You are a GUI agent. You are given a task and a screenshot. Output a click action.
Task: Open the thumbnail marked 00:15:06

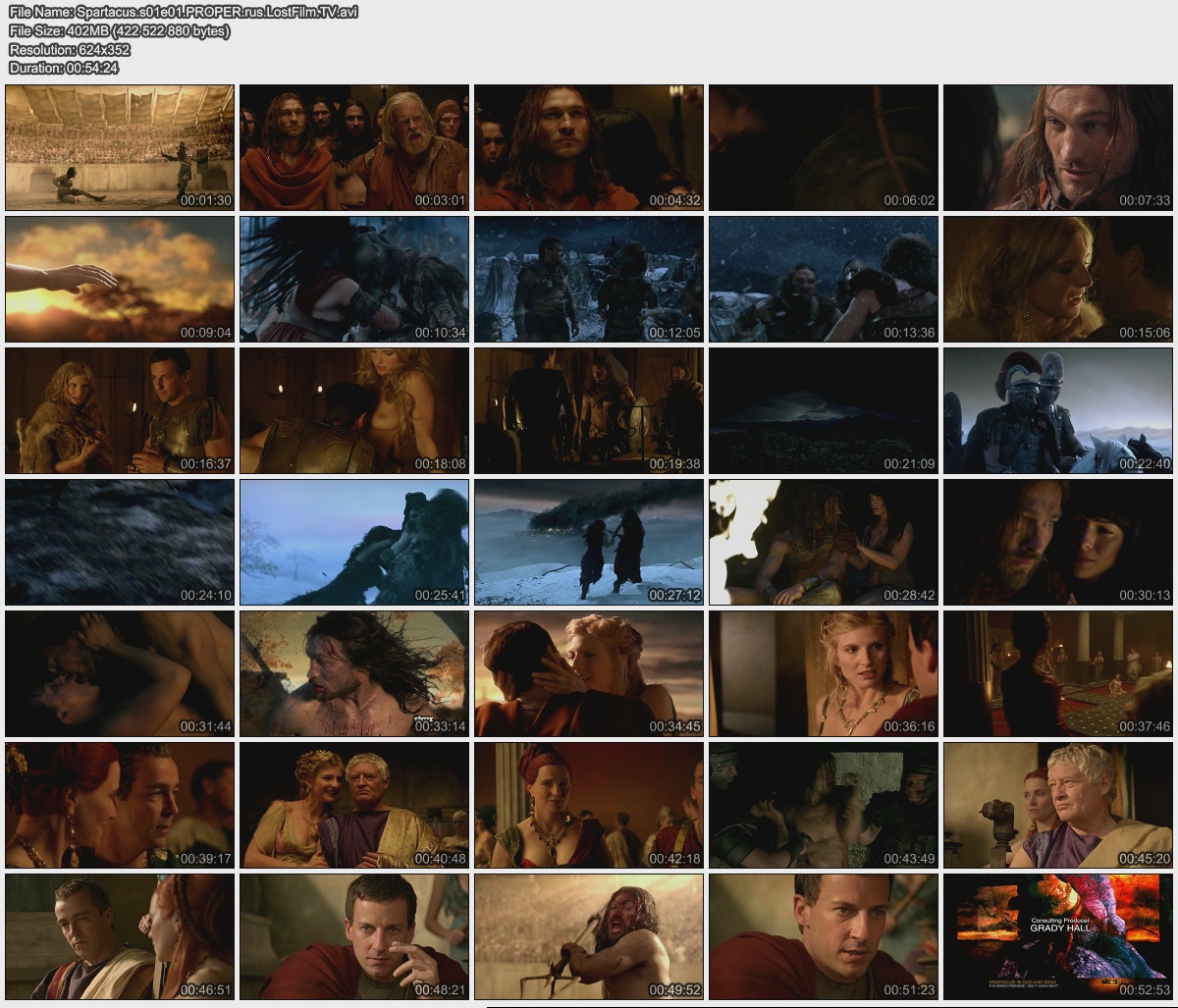pyautogui.click(x=1058, y=279)
